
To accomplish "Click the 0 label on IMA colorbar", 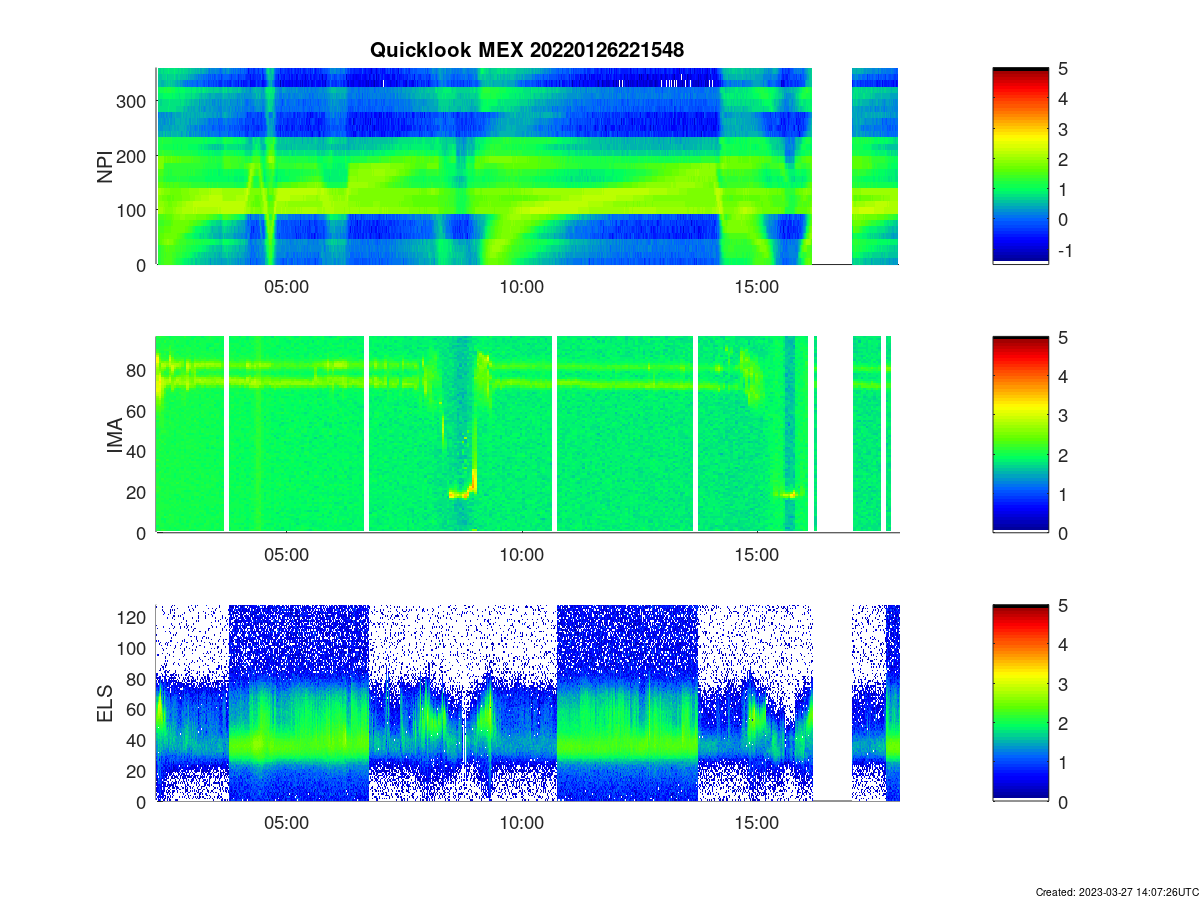I will [x=1063, y=533].
